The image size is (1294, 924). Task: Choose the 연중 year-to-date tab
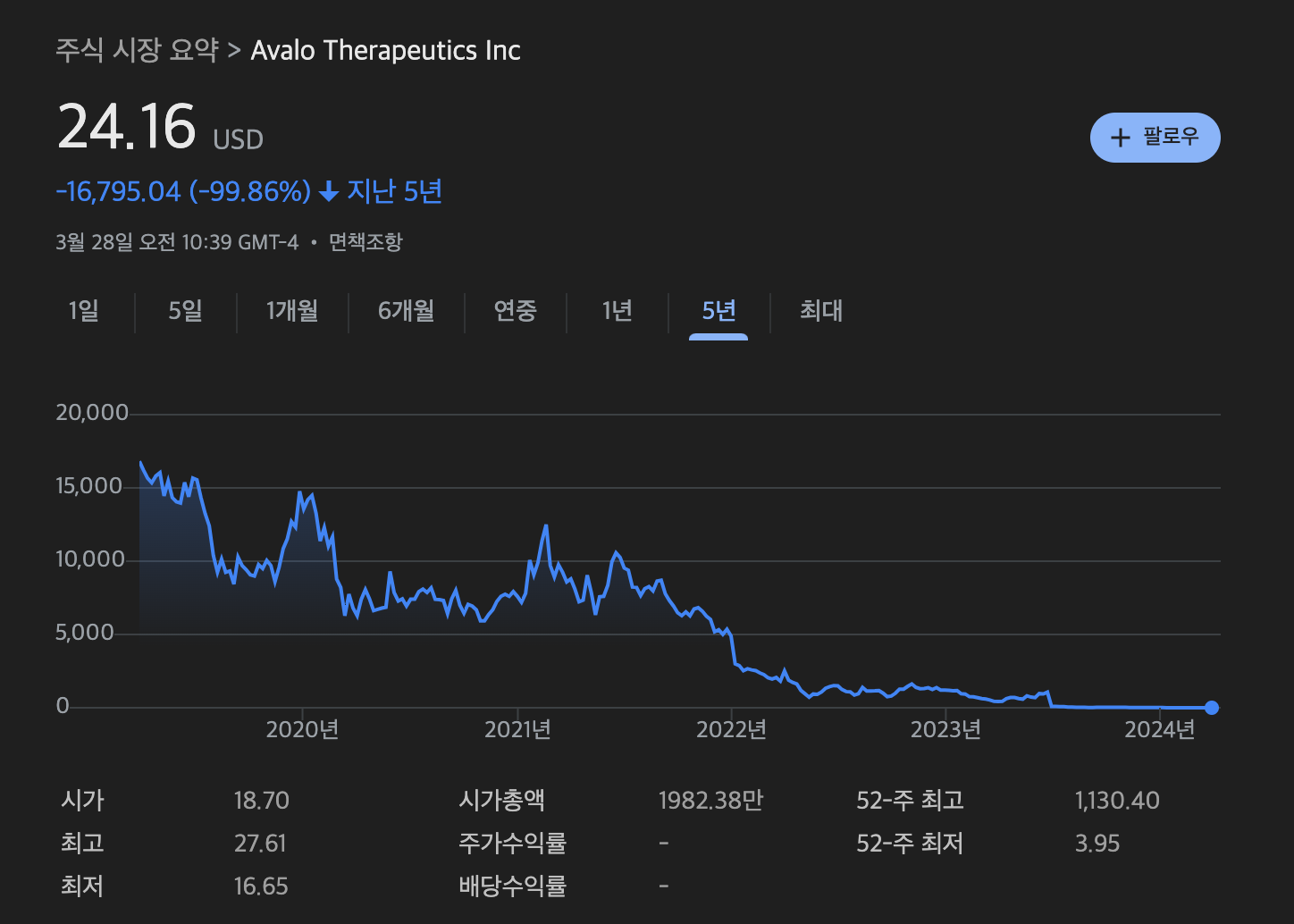[516, 311]
